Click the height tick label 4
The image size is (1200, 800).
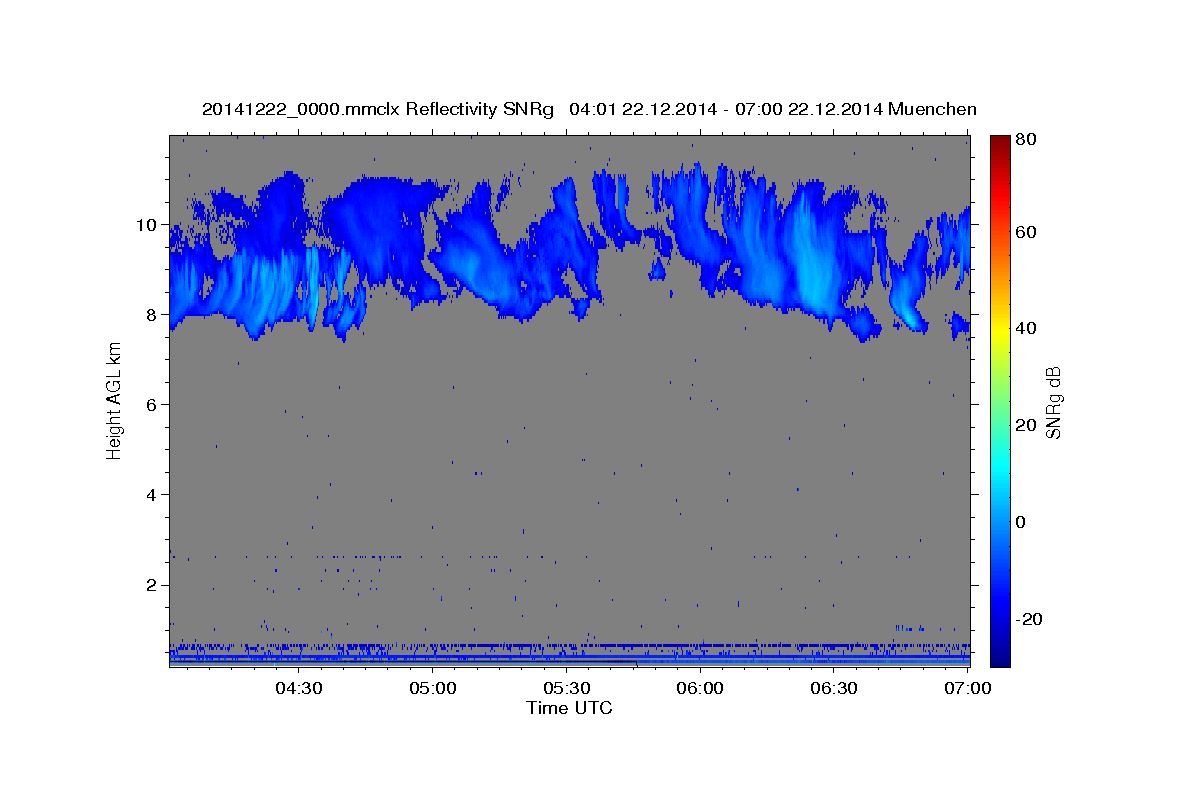click(154, 495)
